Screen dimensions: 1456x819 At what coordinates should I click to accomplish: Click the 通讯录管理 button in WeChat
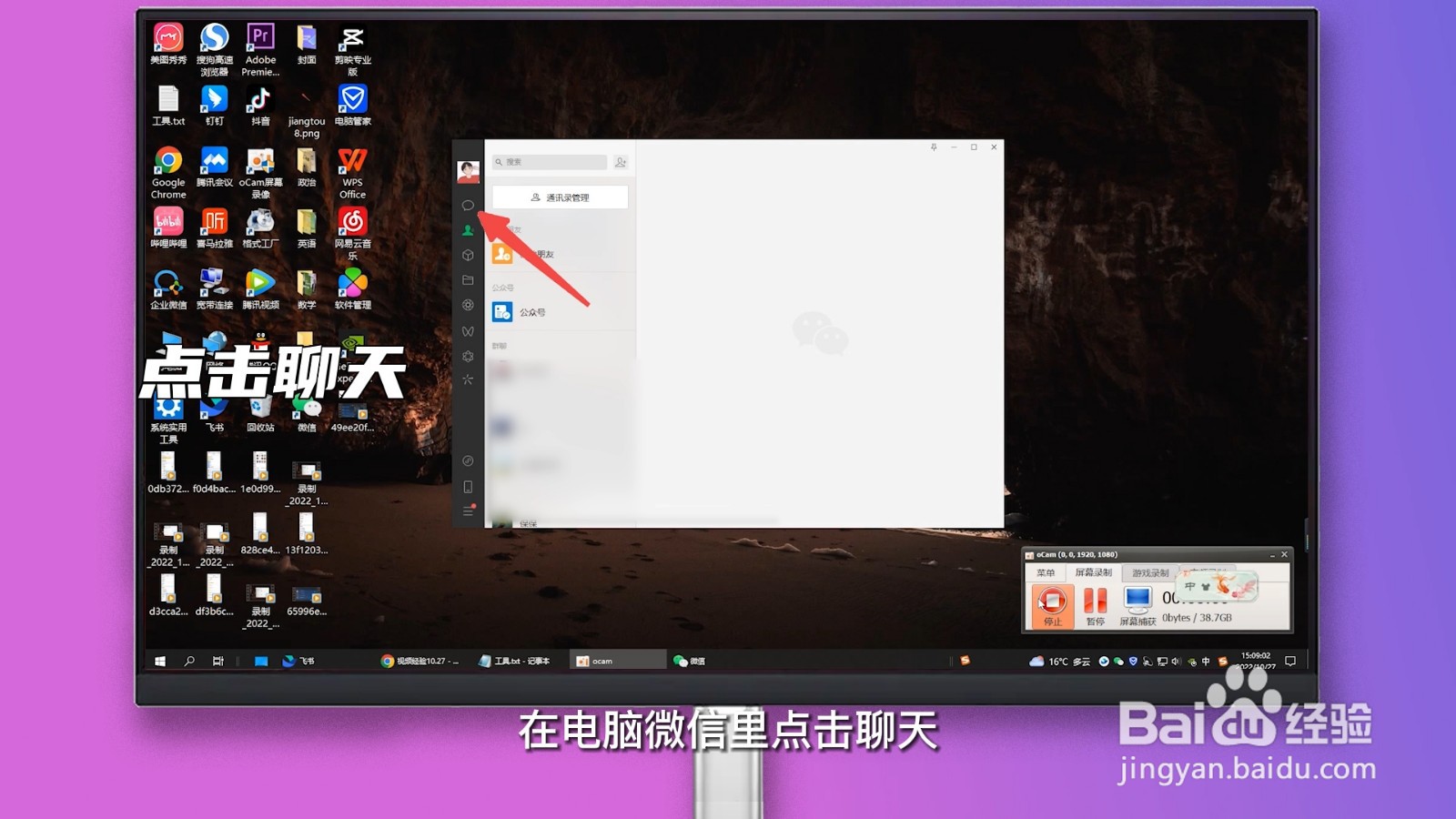click(x=560, y=197)
